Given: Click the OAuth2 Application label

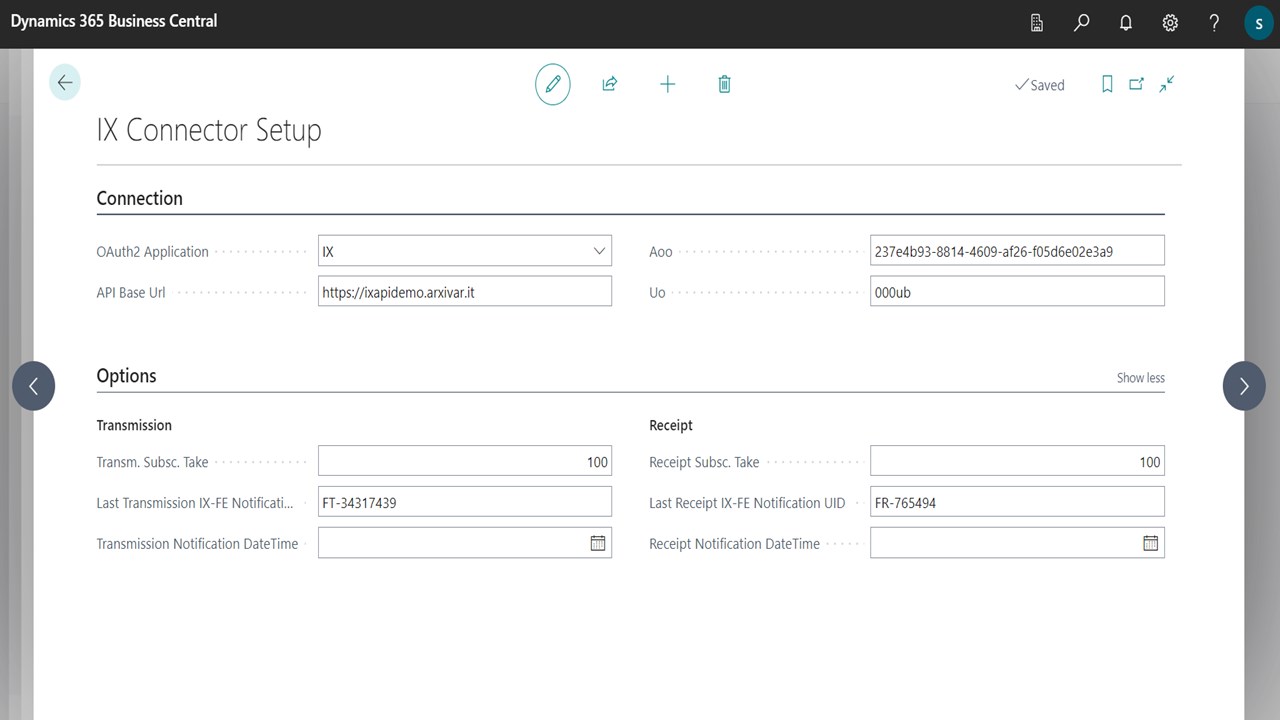Looking at the screenshot, I should (x=153, y=252).
